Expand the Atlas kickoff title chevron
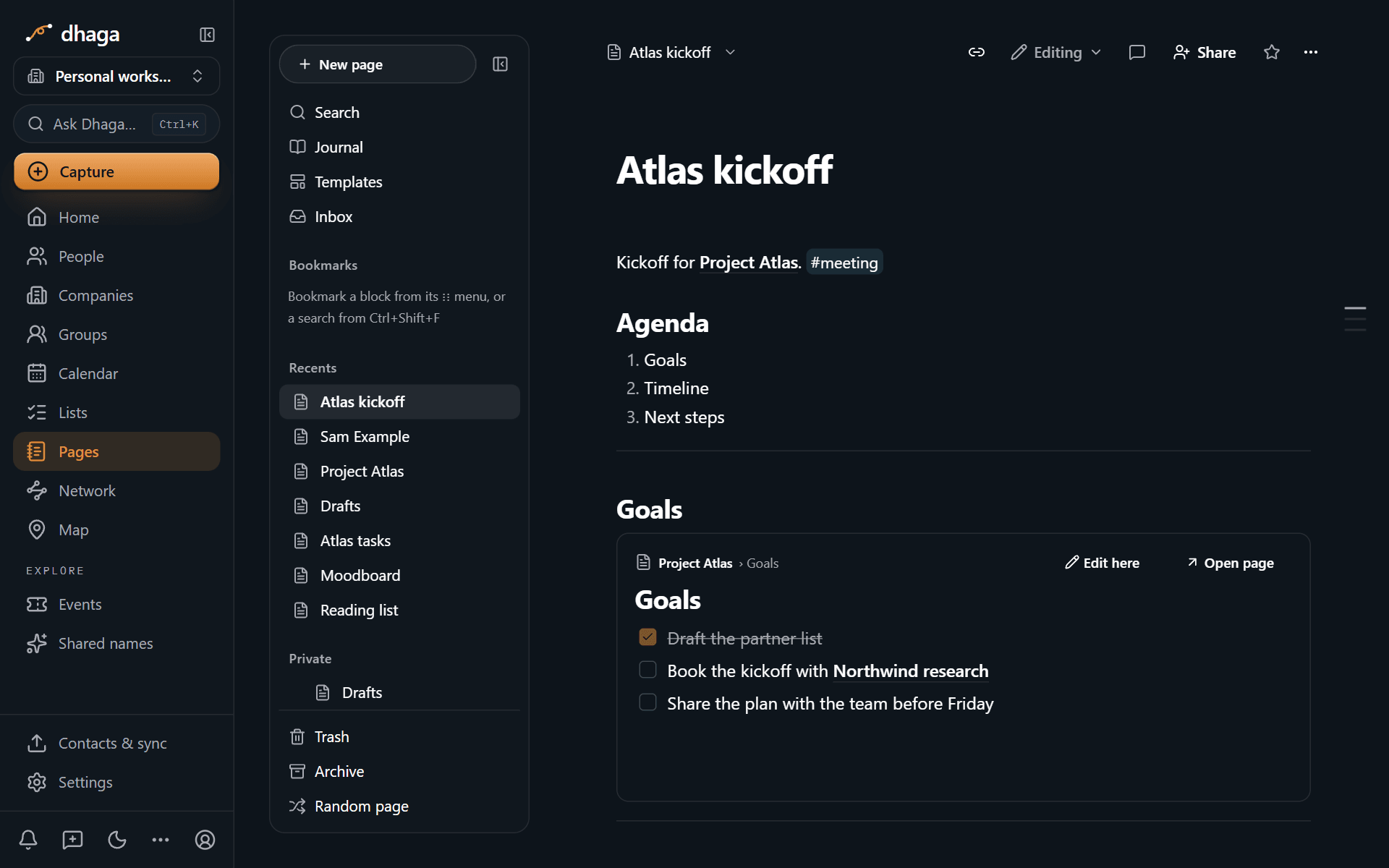The image size is (1389, 868). pos(730,52)
